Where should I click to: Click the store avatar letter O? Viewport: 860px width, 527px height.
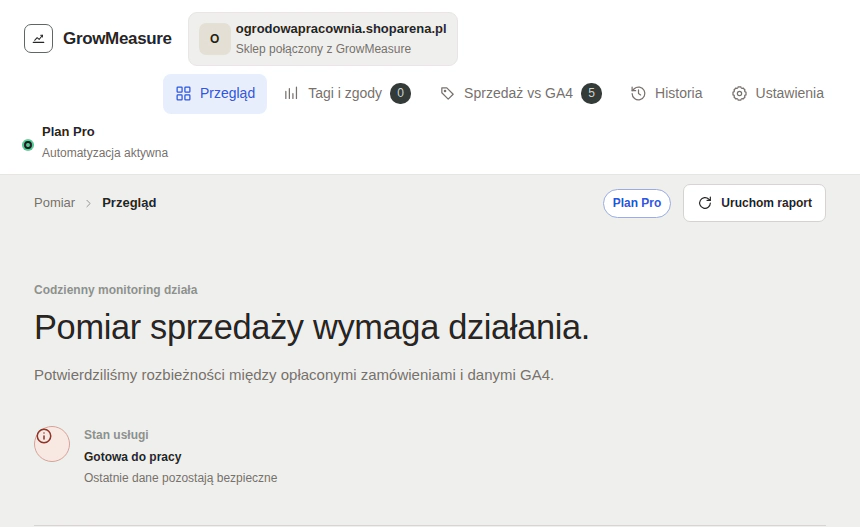tap(214, 39)
